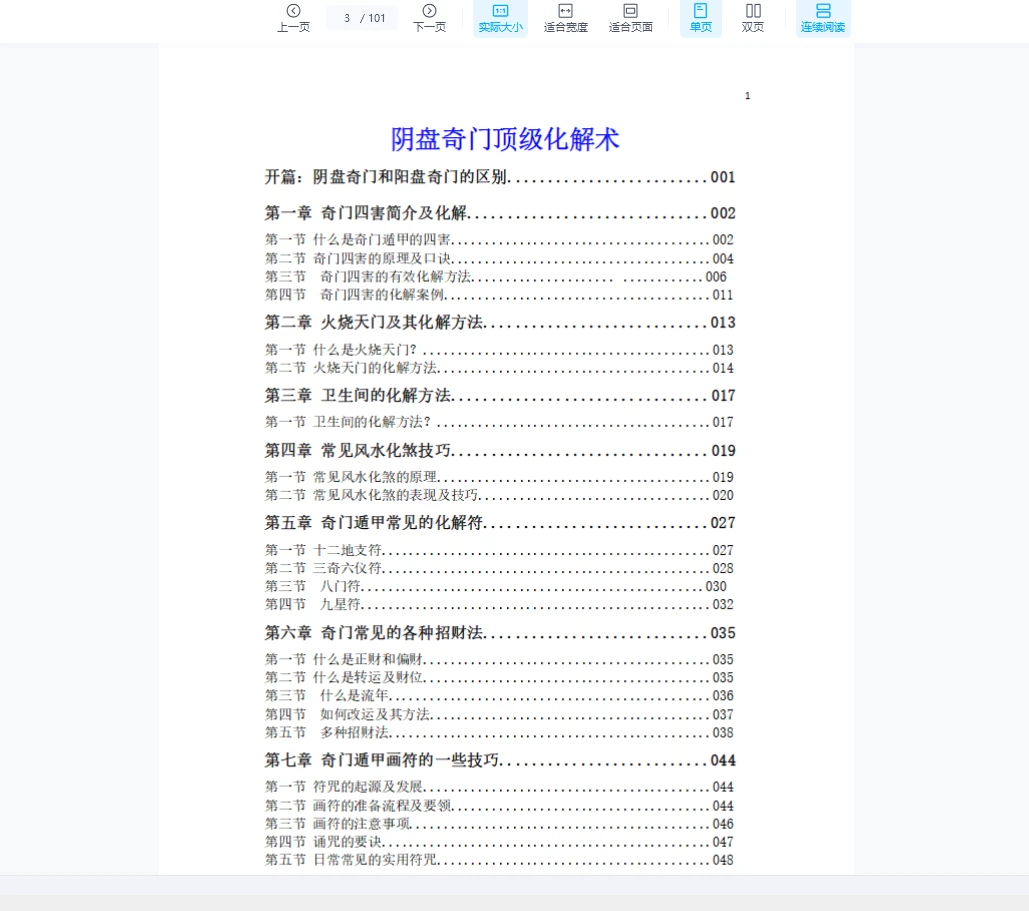The width and height of the screenshot is (1029, 911).
Task: Toggle continuous reading mode (连续阅读)
Action: [823, 18]
